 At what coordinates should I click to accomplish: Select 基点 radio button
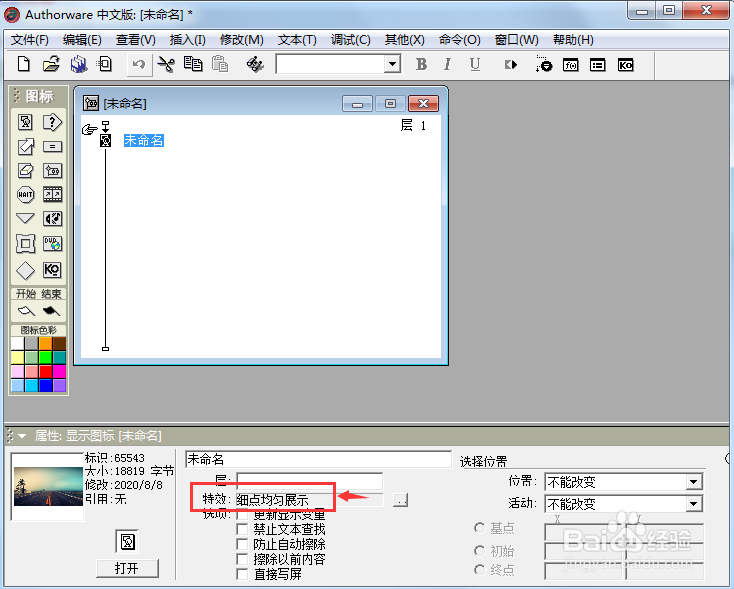(x=479, y=528)
